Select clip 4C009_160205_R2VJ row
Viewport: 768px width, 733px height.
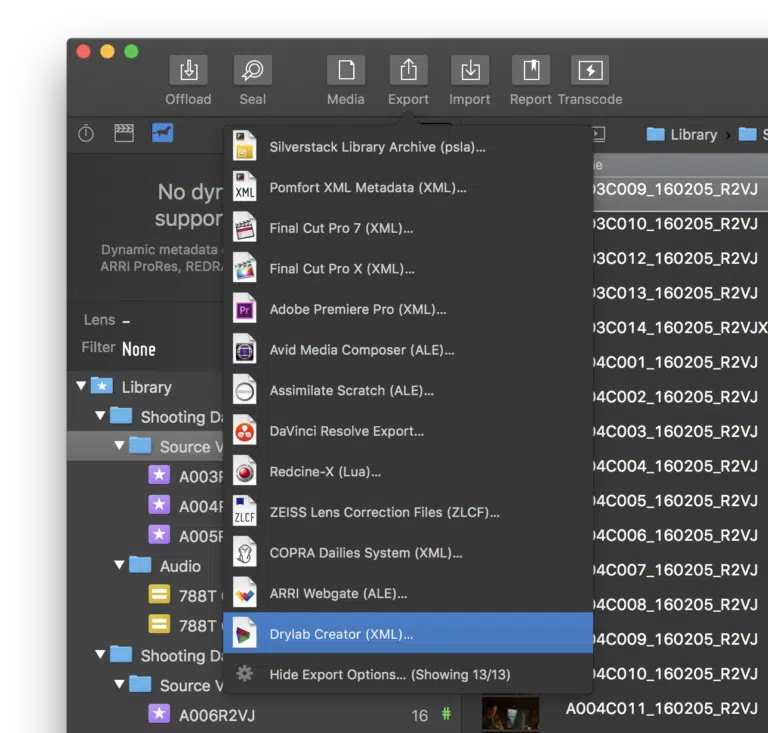pos(680,639)
